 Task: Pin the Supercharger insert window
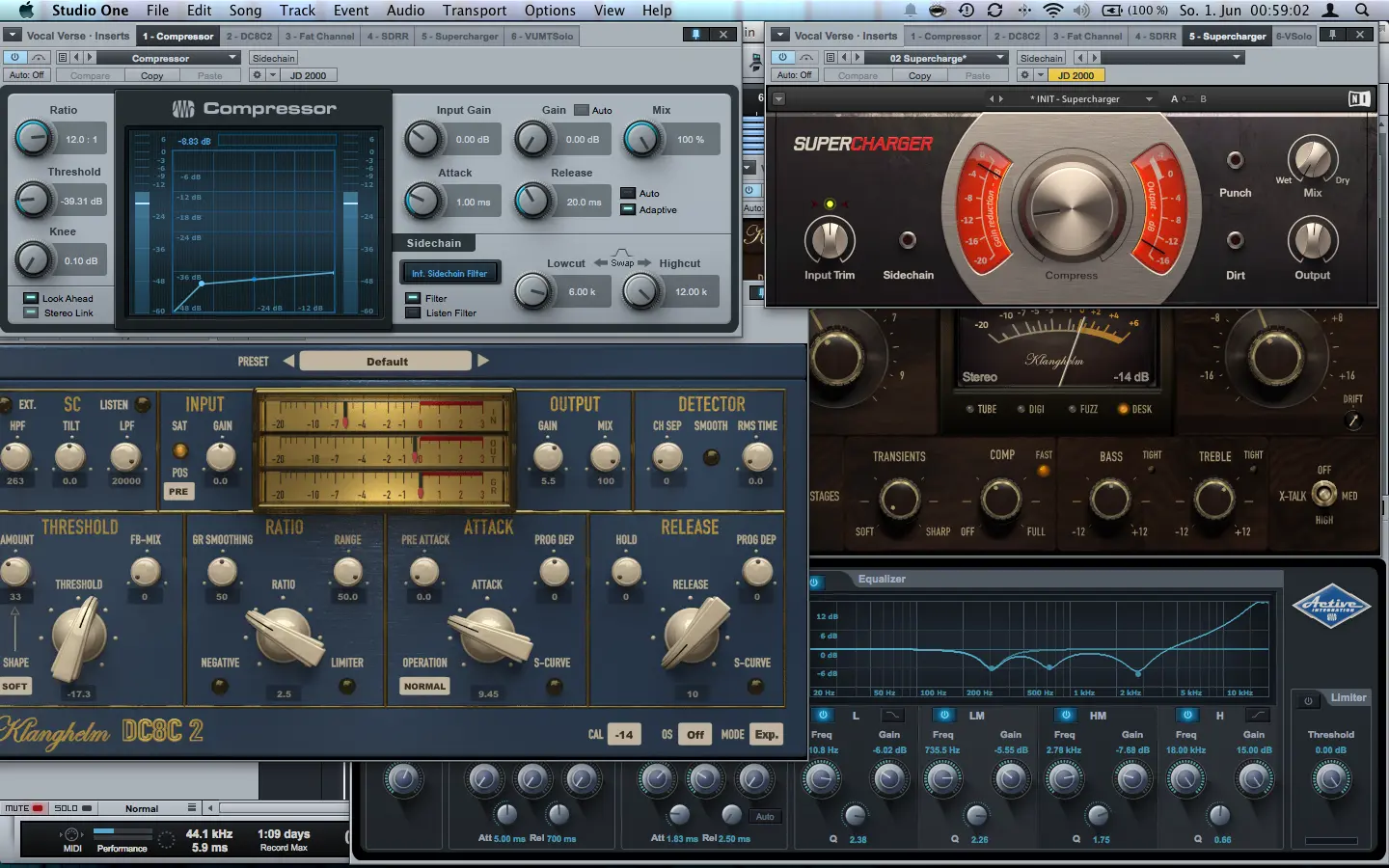coord(1332,35)
